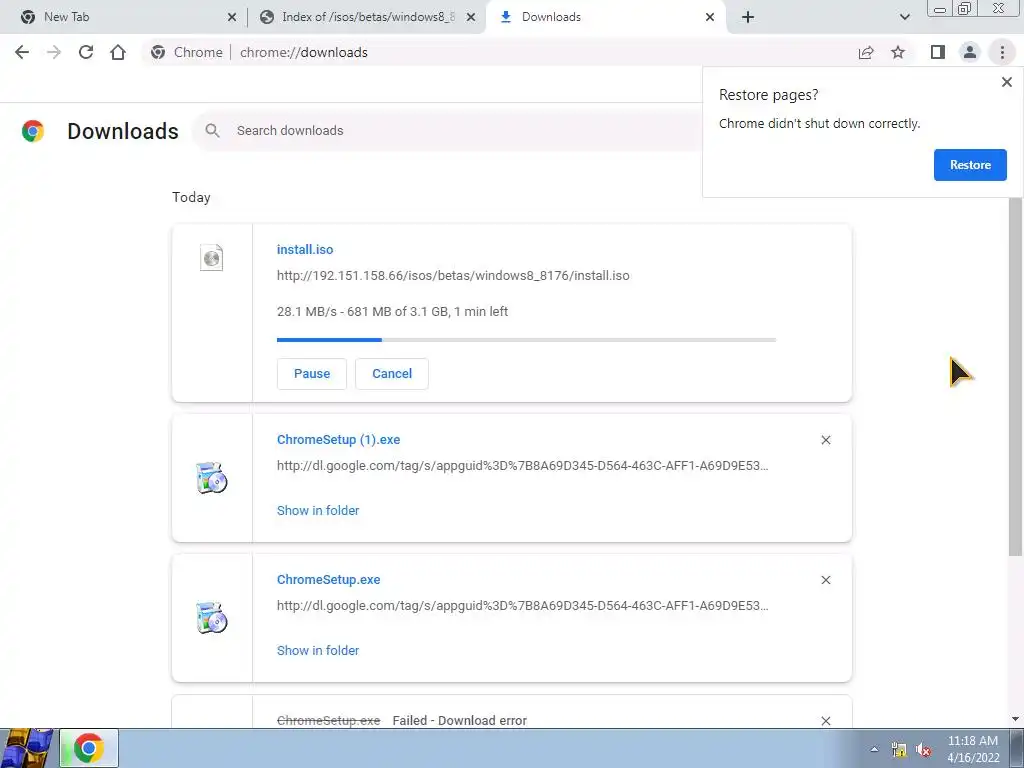The width and height of the screenshot is (1024, 768).
Task: Remove completed ChromeSetup.exe from list
Action: [825, 580]
